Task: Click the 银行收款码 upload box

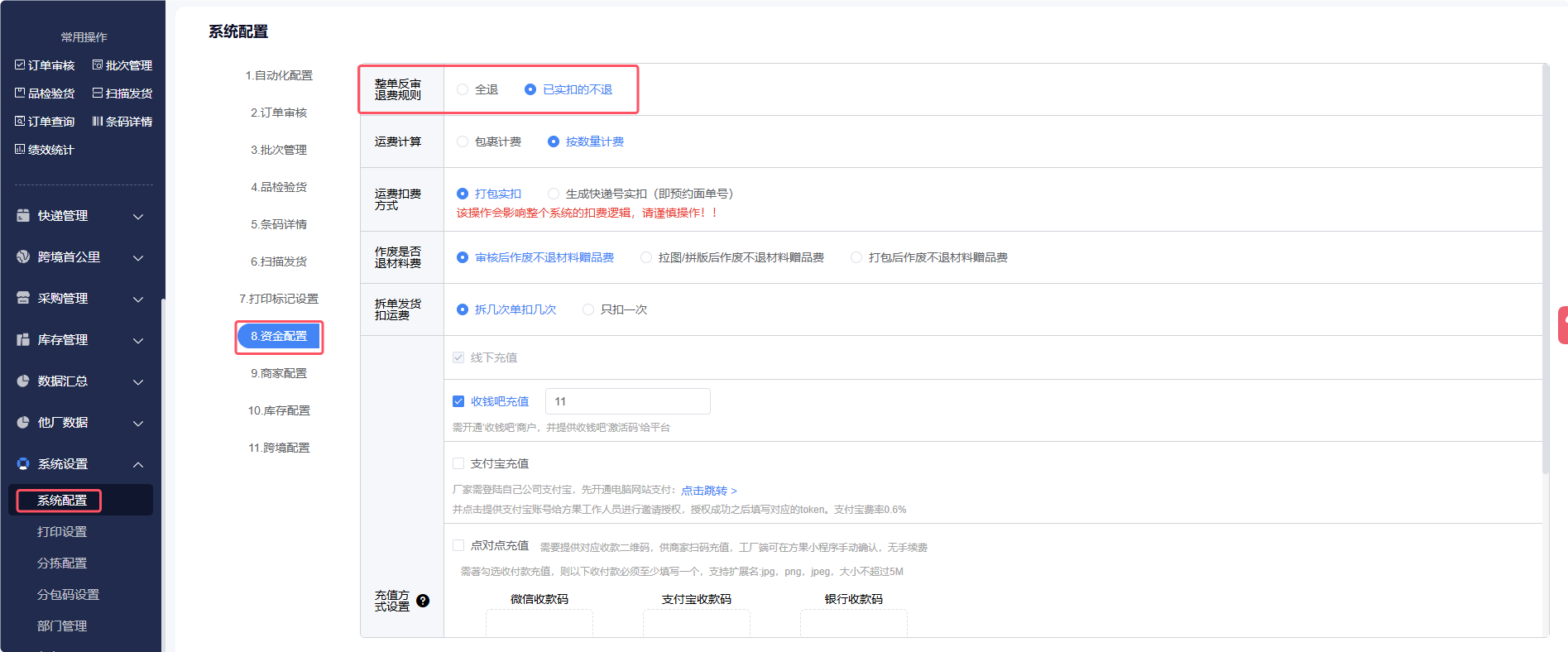Action: point(854,623)
